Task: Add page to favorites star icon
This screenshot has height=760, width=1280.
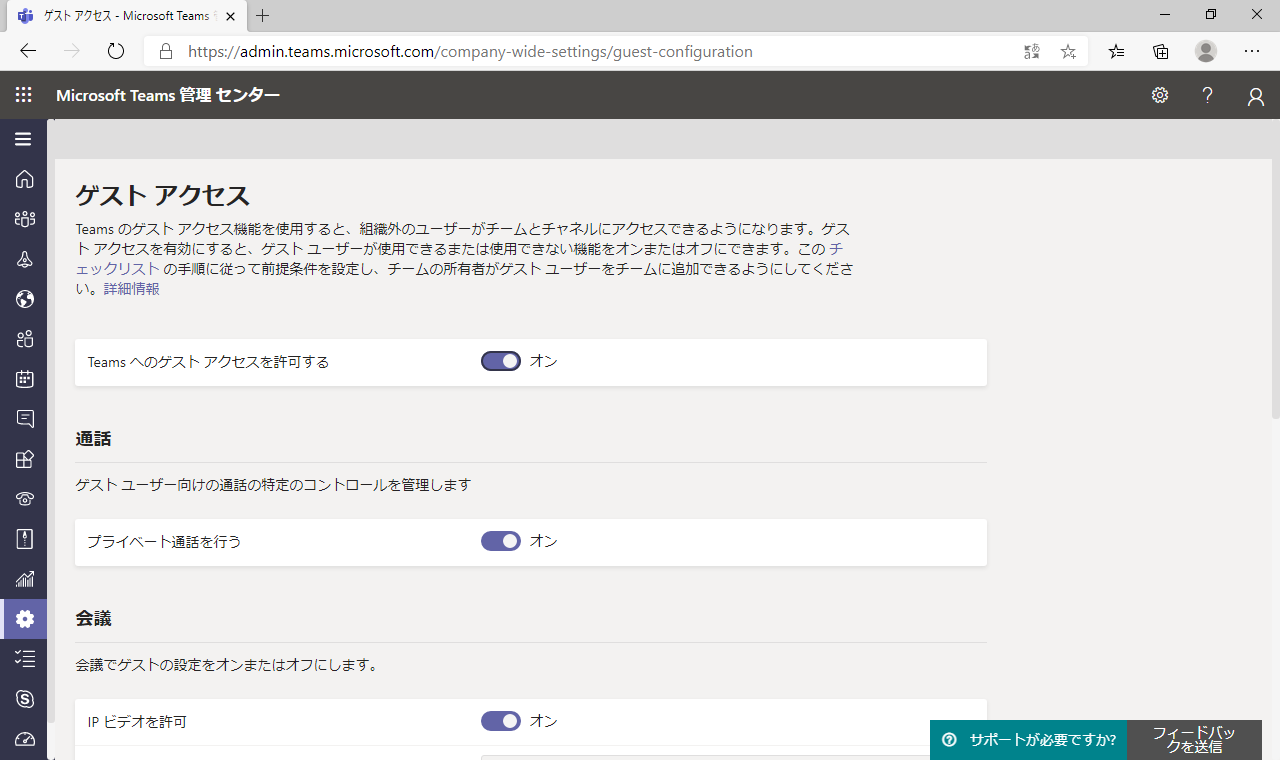Action: coord(1068,51)
